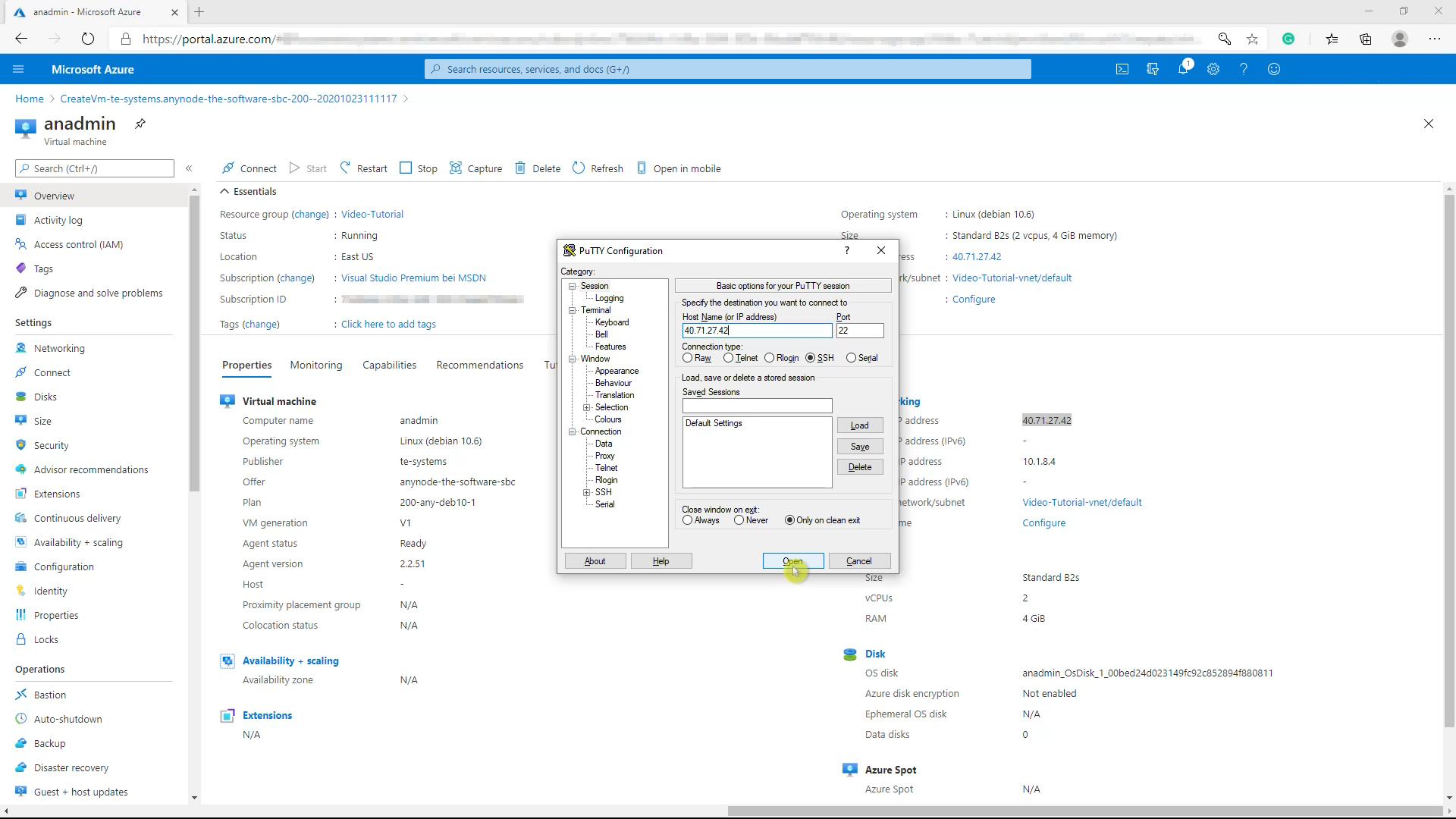Viewport: 1456px width, 819px height.
Task: Open PuTTY context help question mark
Action: [x=847, y=250]
